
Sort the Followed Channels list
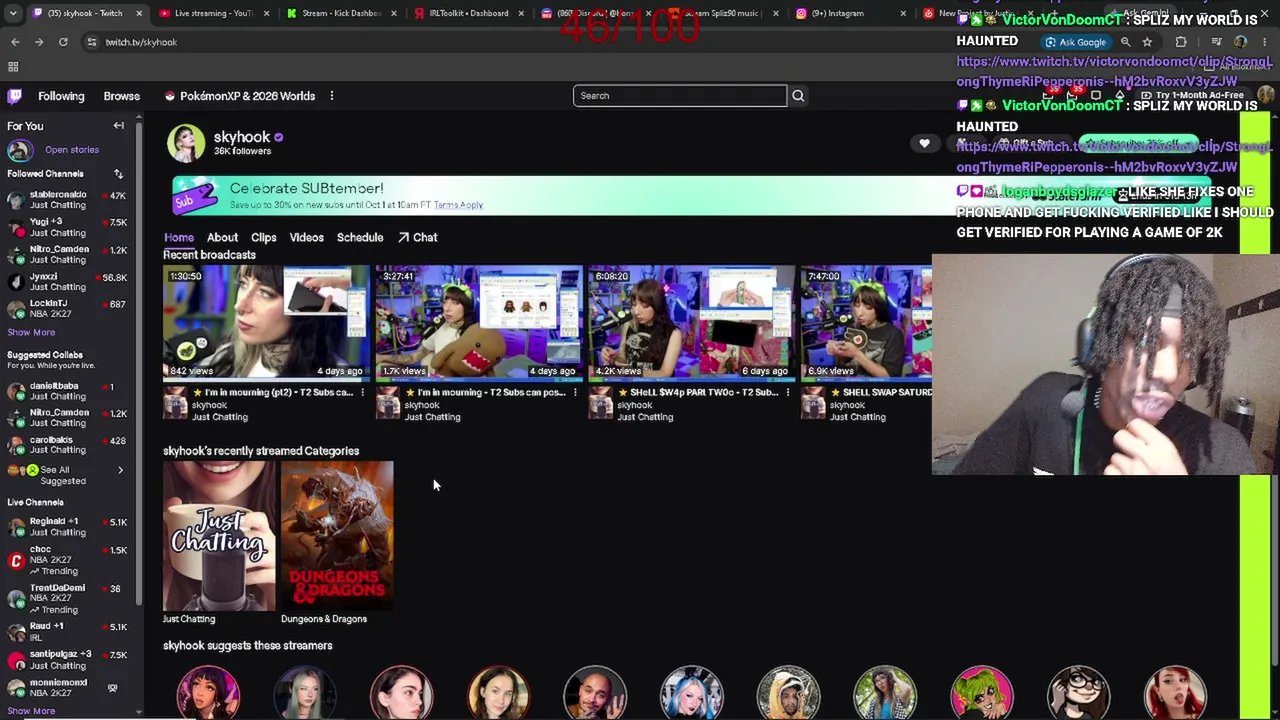pyautogui.click(x=118, y=174)
